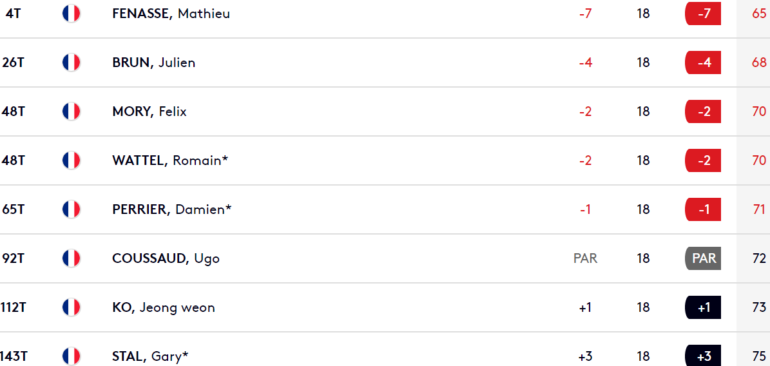Click the red -7 score badge
Image resolution: width=770 pixels, height=366 pixels.
coord(703,13)
